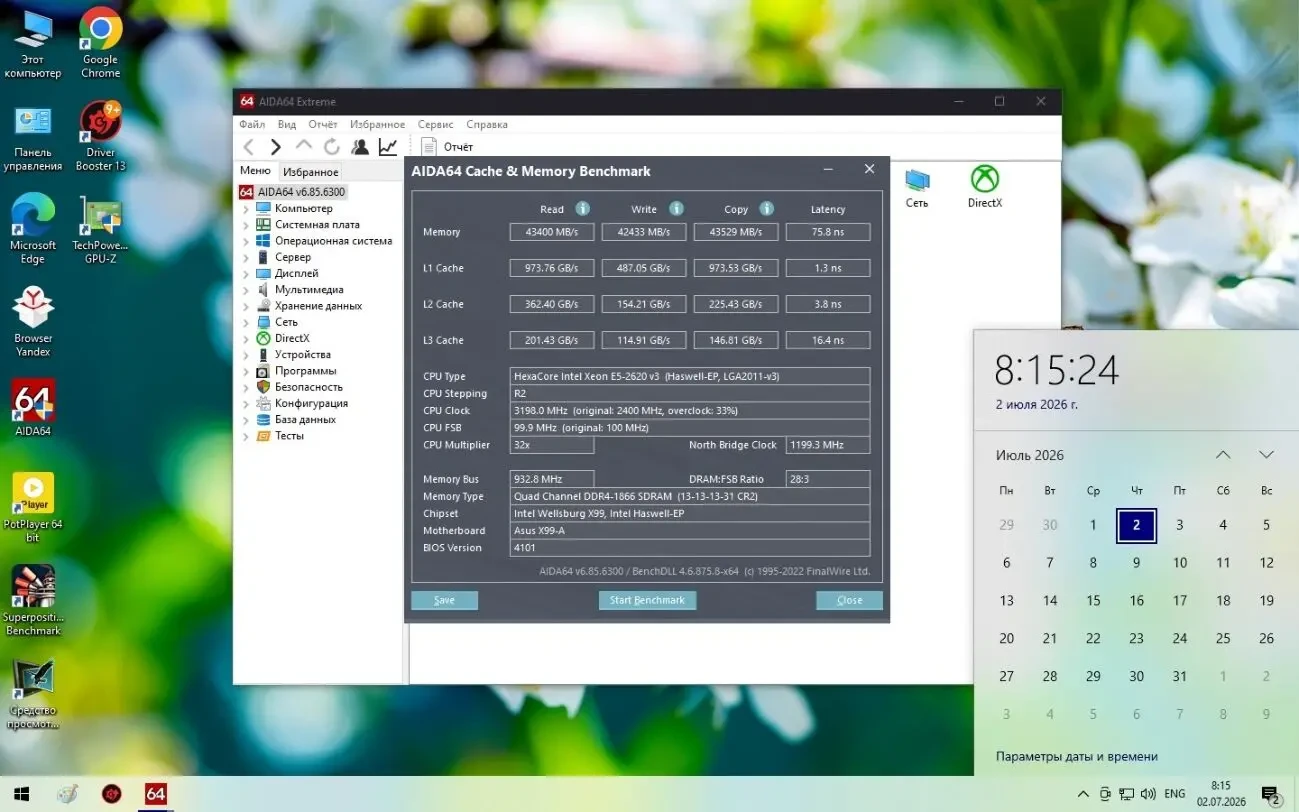Click the Write info icon

coord(676,209)
